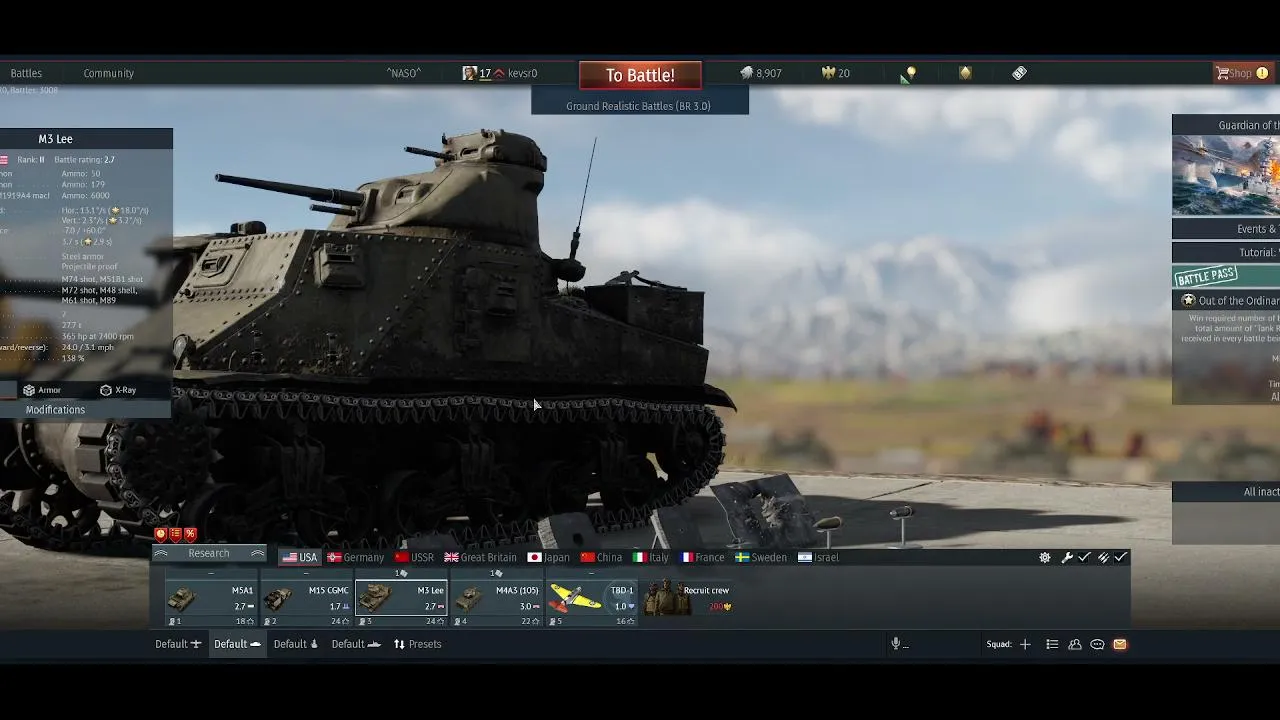Open the list icon next to squad

pos(1052,644)
